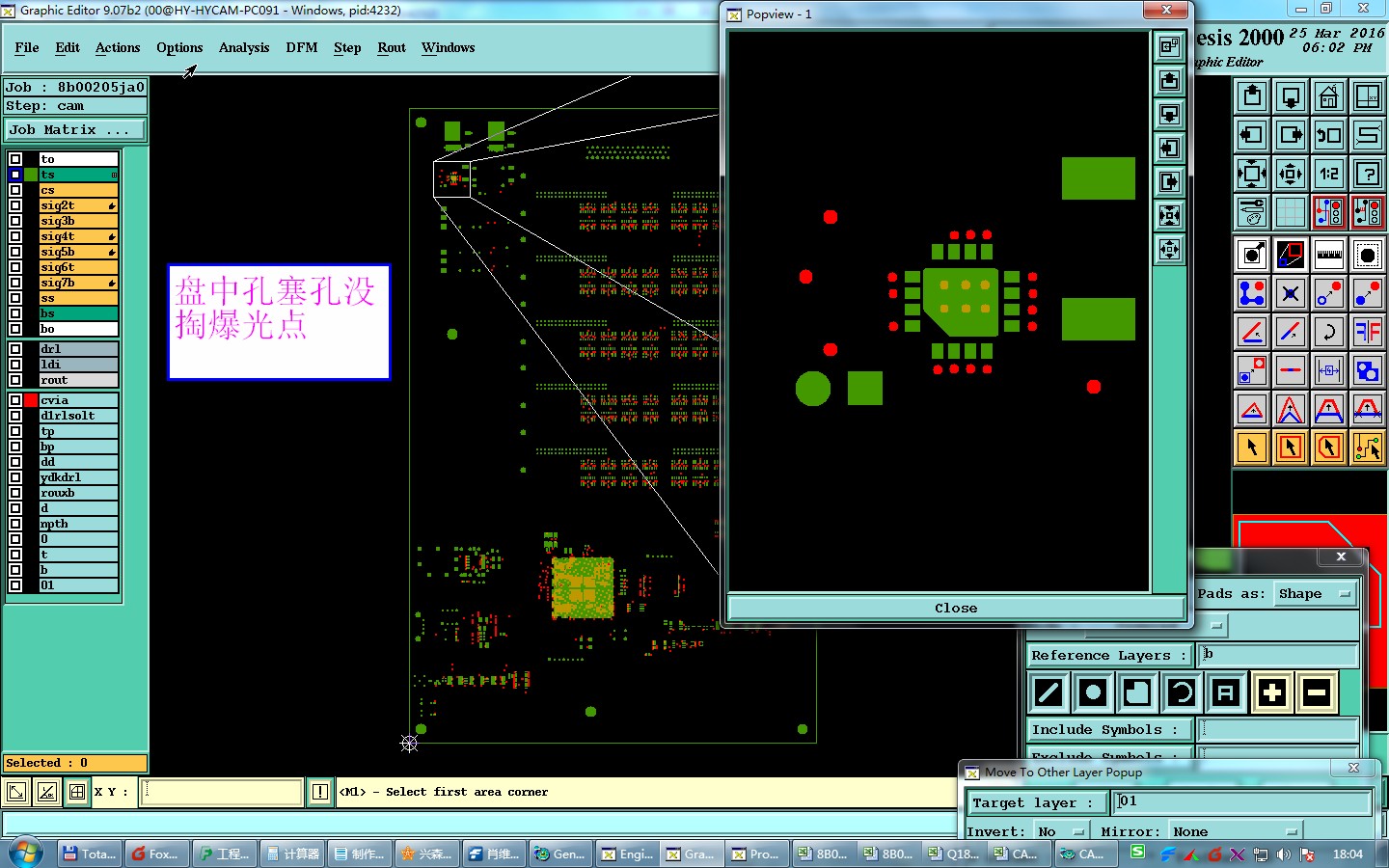The width and height of the screenshot is (1389, 868).
Task: Click the 1:2 scale icon
Action: (1329, 174)
